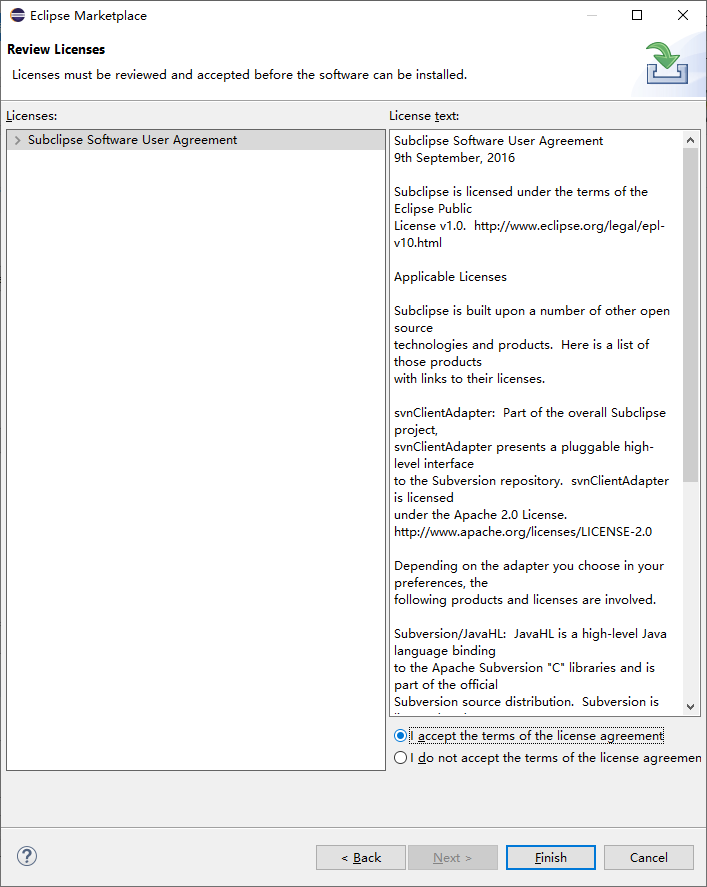Click the Help question mark icon
The width and height of the screenshot is (707, 887).
click(27, 856)
